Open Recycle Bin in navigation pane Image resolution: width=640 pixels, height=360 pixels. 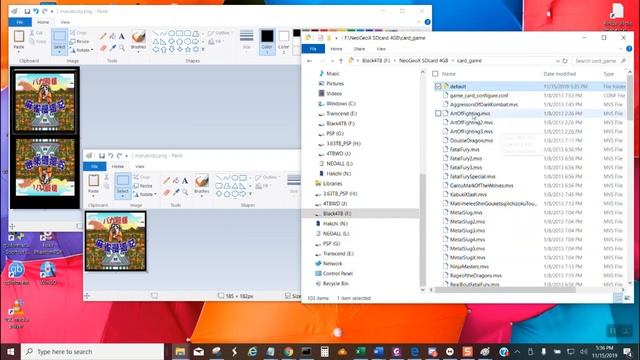336,283
